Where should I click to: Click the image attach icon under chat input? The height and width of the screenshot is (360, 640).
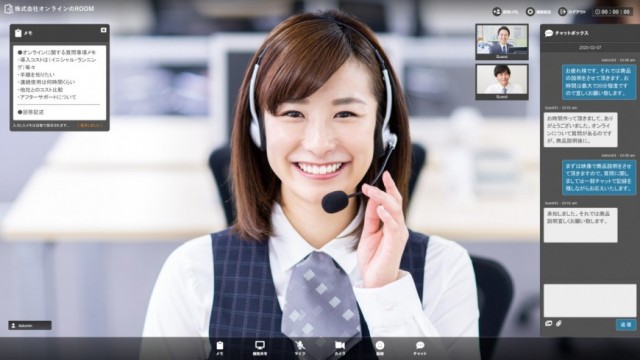point(549,323)
